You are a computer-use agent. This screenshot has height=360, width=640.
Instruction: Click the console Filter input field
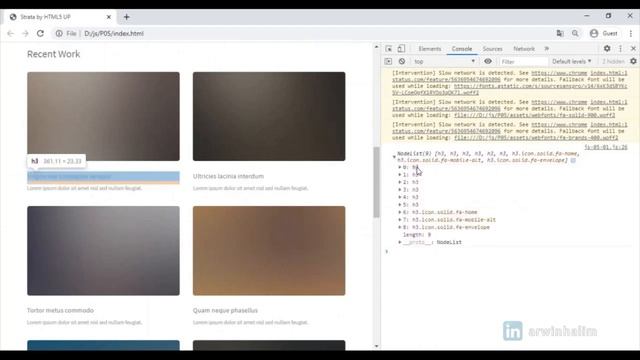(x=523, y=62)
